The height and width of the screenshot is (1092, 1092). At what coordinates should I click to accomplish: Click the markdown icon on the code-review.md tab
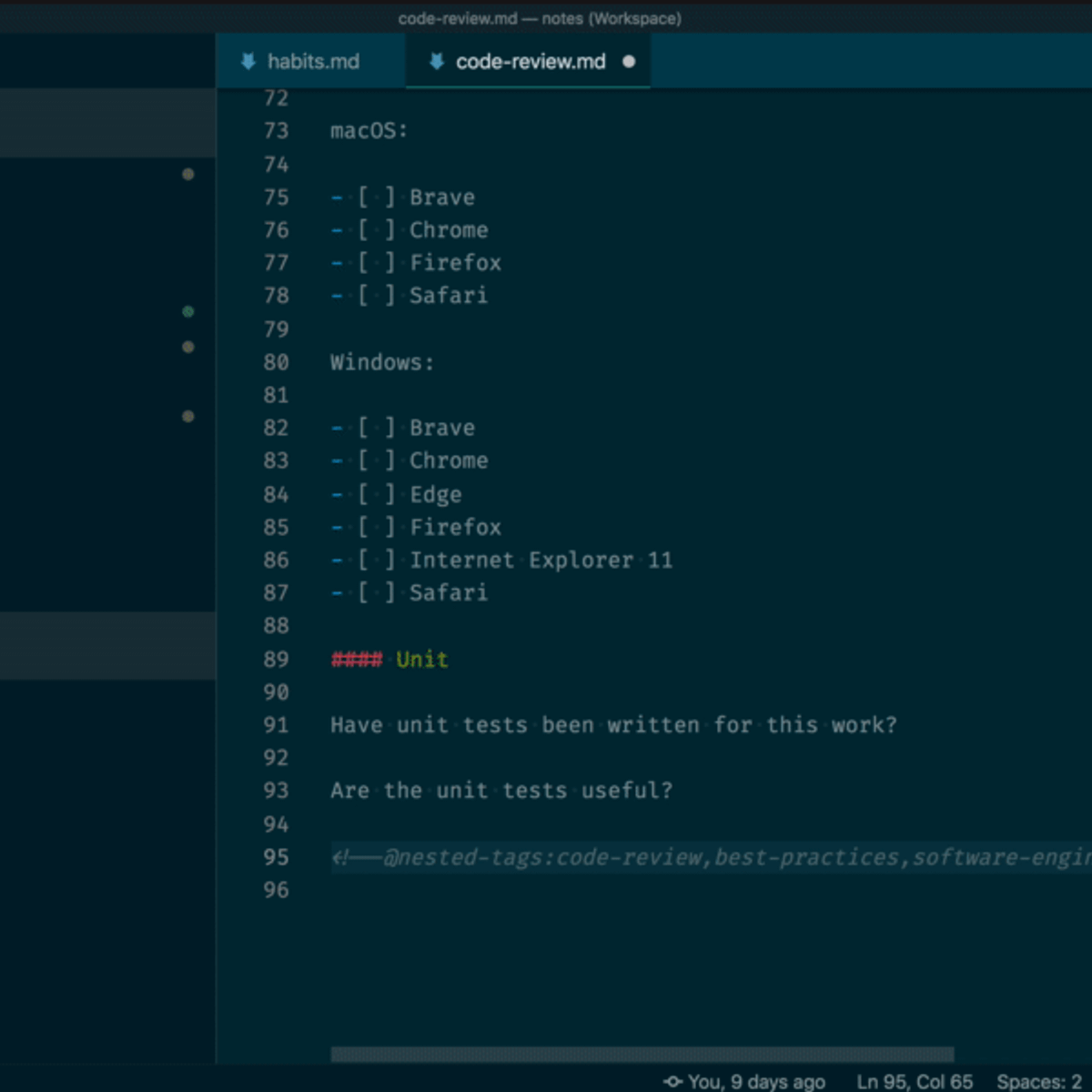(x=436, y=61)
